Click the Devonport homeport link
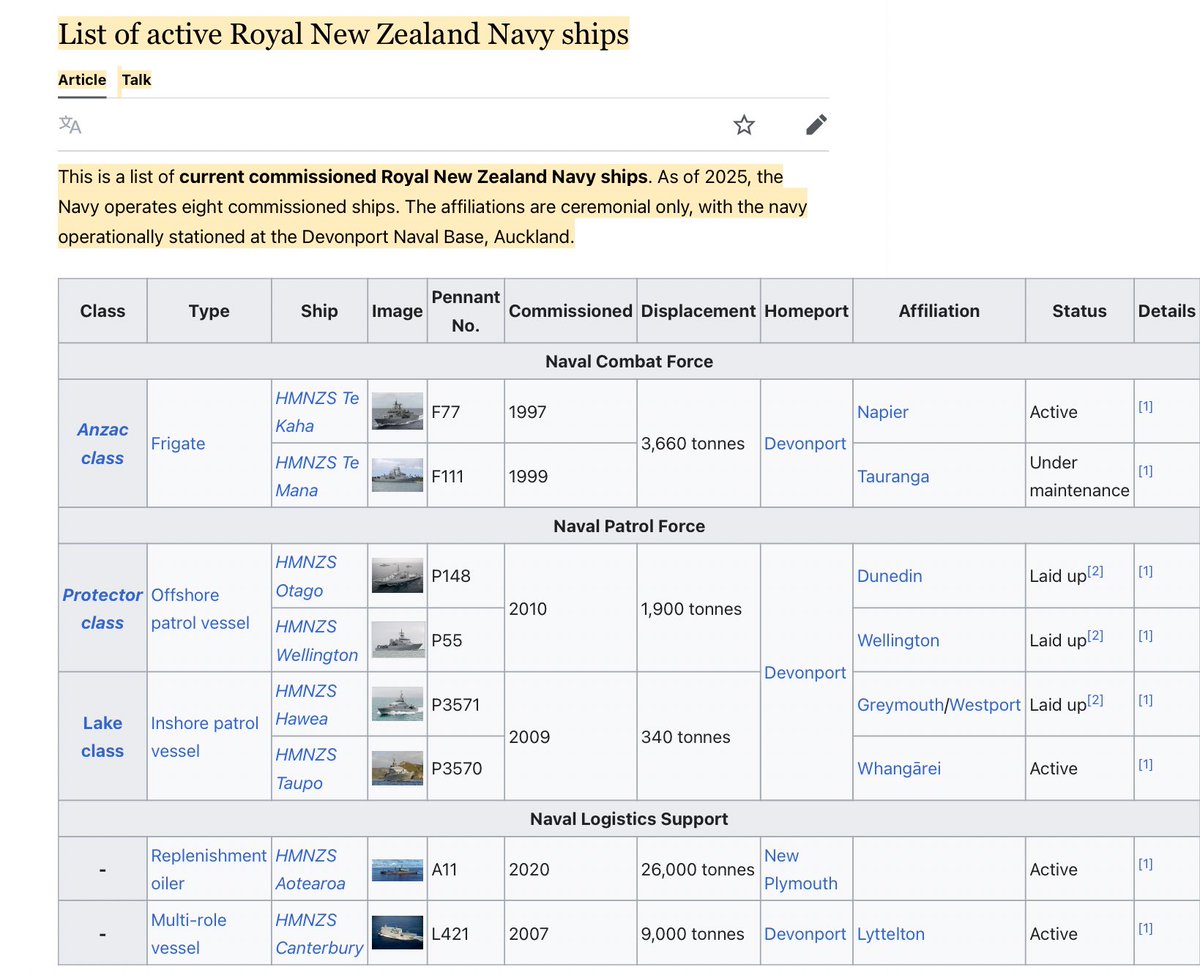Viewport: 1200px width, 975px height. (x=805, y=443)
